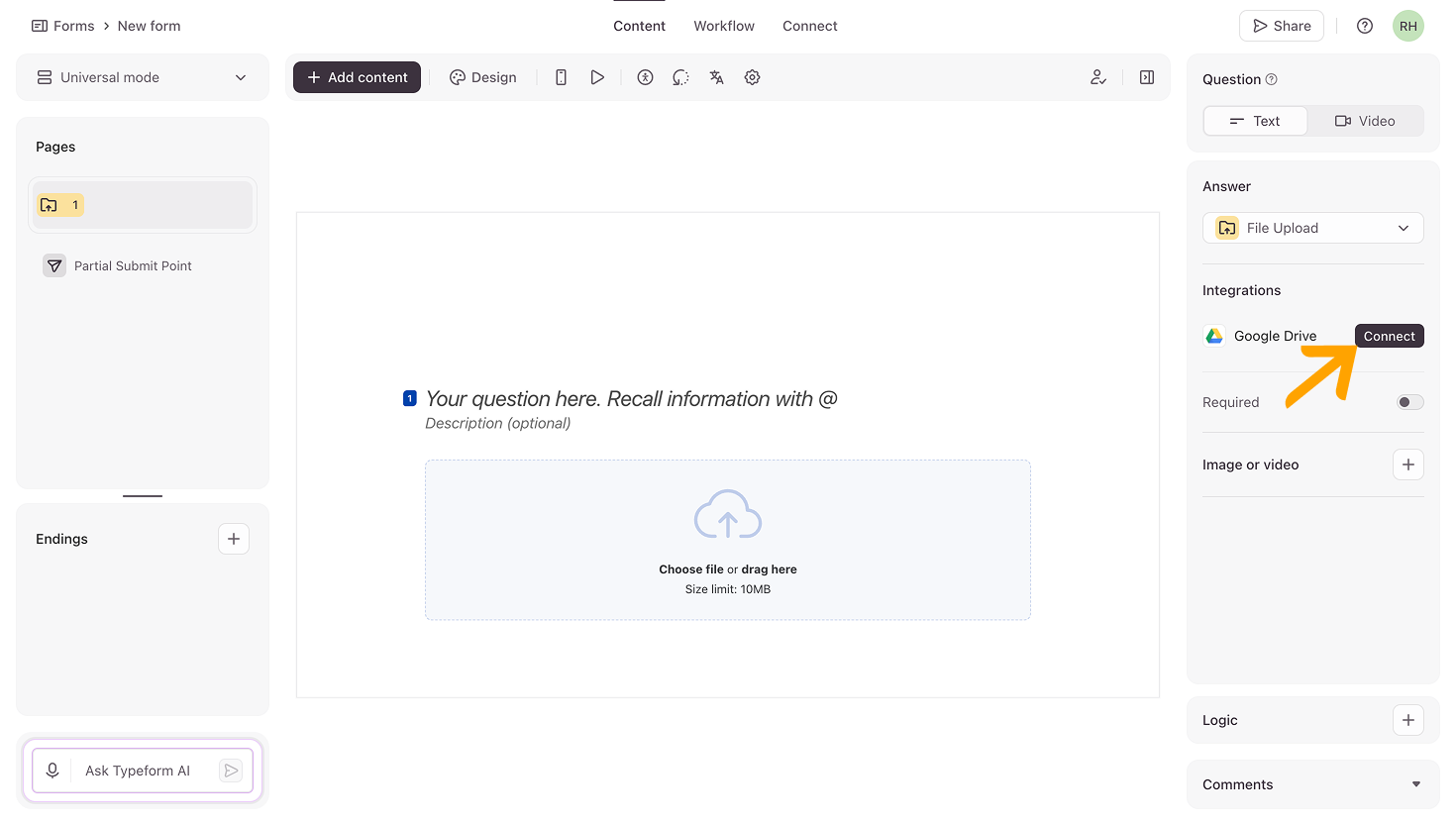Click the question title text field
The width and height of the screenshot is (1456, 825).
pos(632,398)
